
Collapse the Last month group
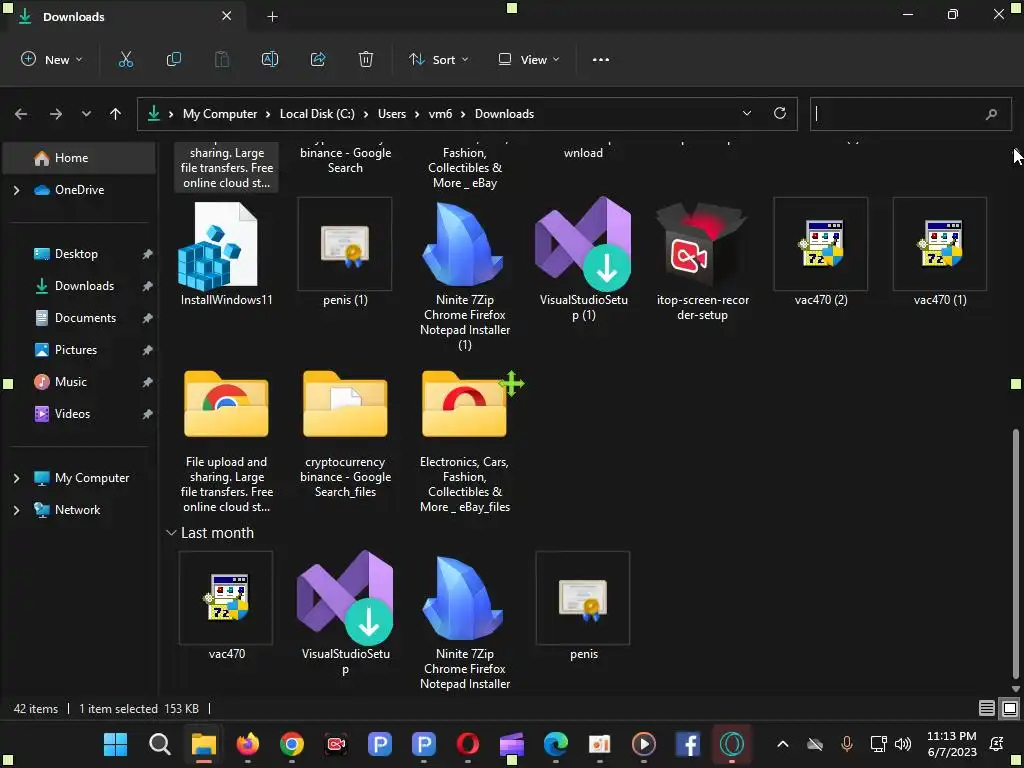(x=171, y=533)
